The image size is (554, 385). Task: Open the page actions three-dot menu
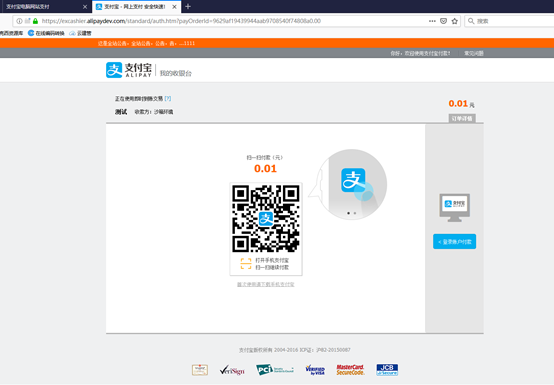[432, 21]
